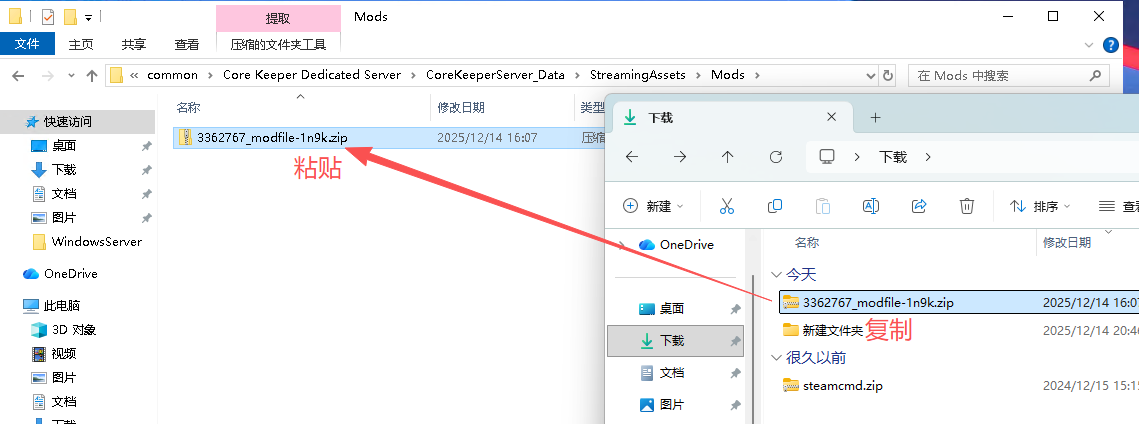This screenshot has height=424, width=1139.
Task: Select steamcmd.zip in Downloads list
Action: (x=842, y=385)
